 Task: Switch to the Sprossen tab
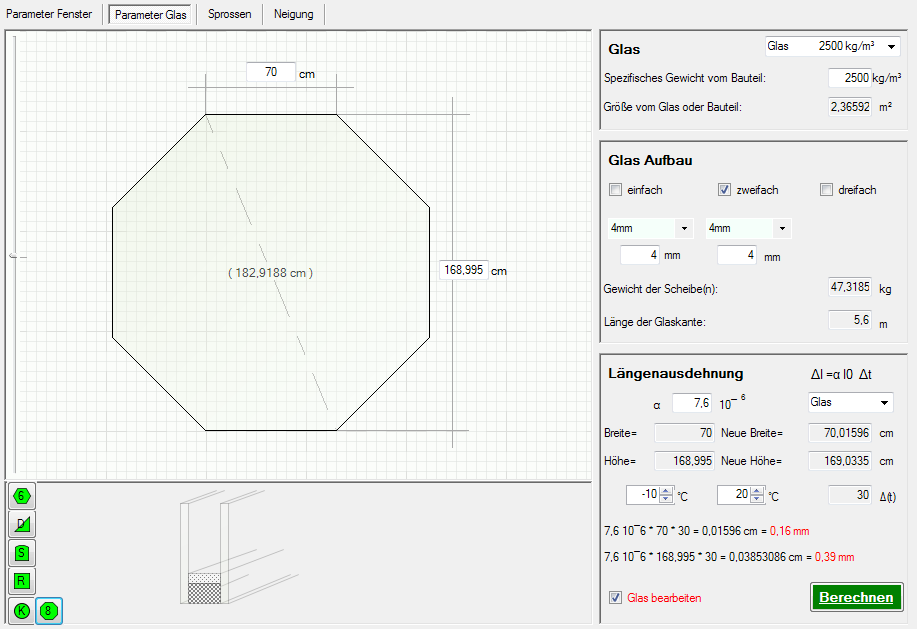229,14
